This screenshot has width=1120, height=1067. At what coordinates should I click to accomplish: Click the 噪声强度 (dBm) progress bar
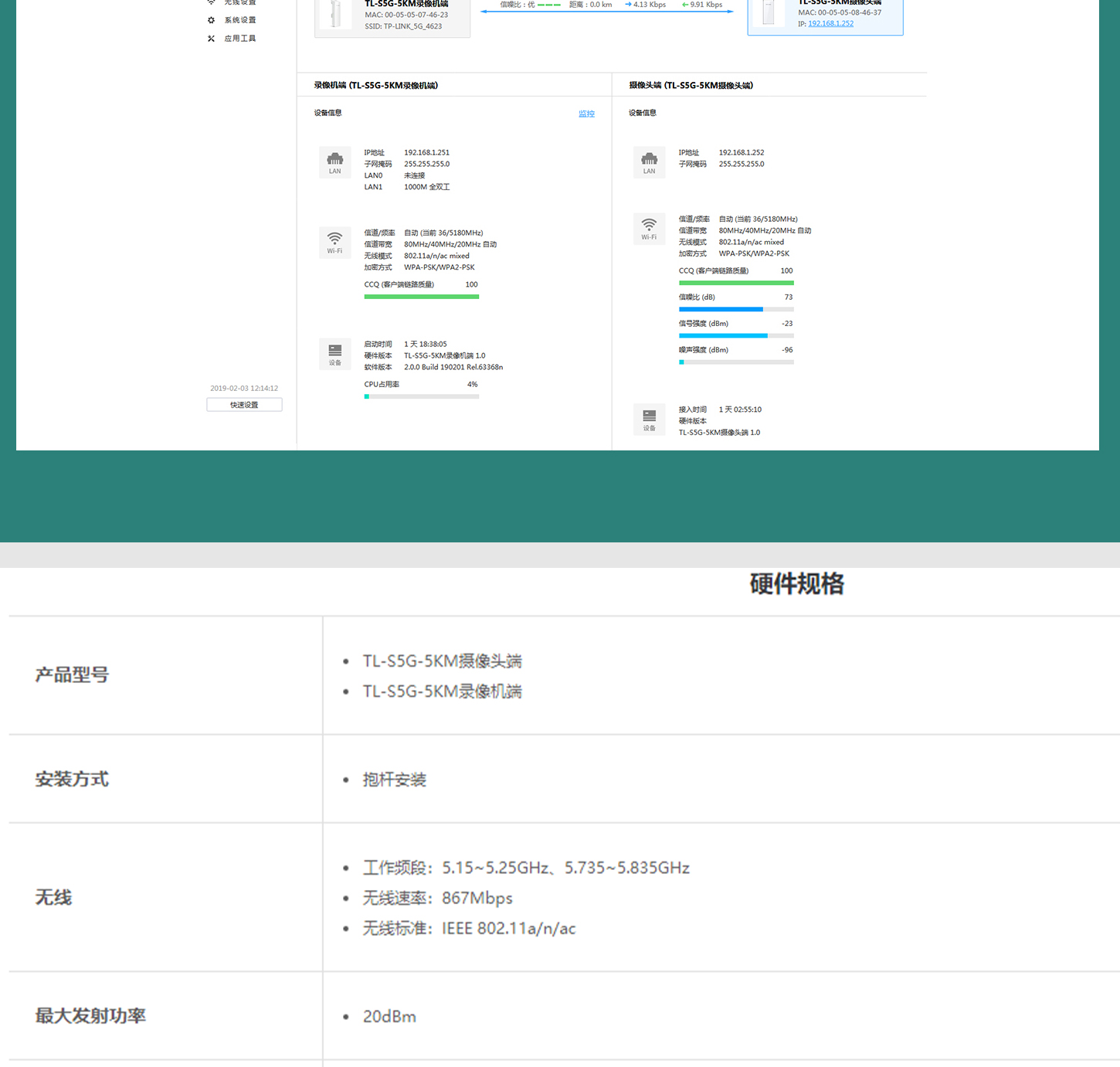pyautogui.click(x=736, y=362)
